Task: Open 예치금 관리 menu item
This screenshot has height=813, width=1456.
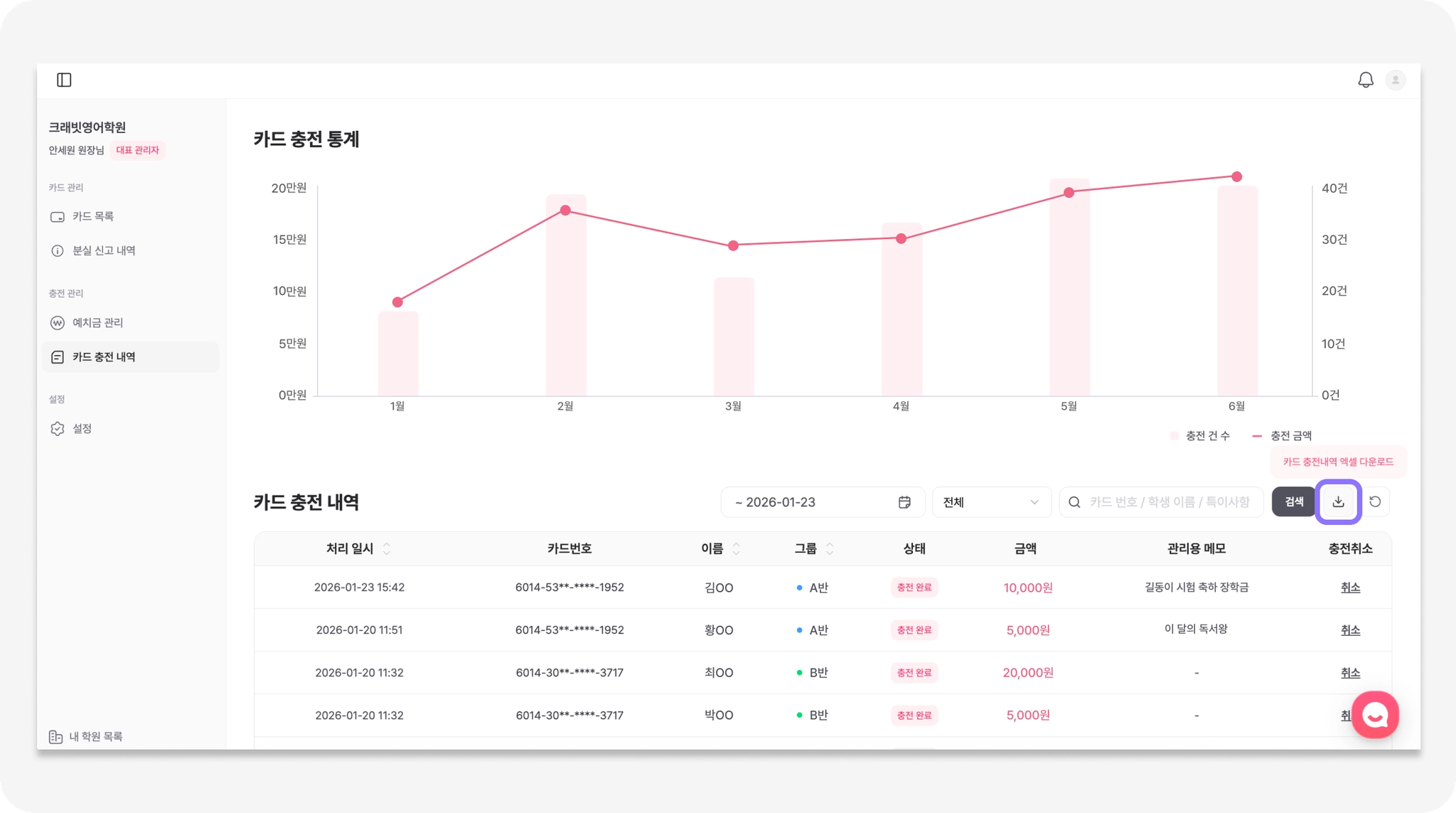Action: [x=97, y=322]
